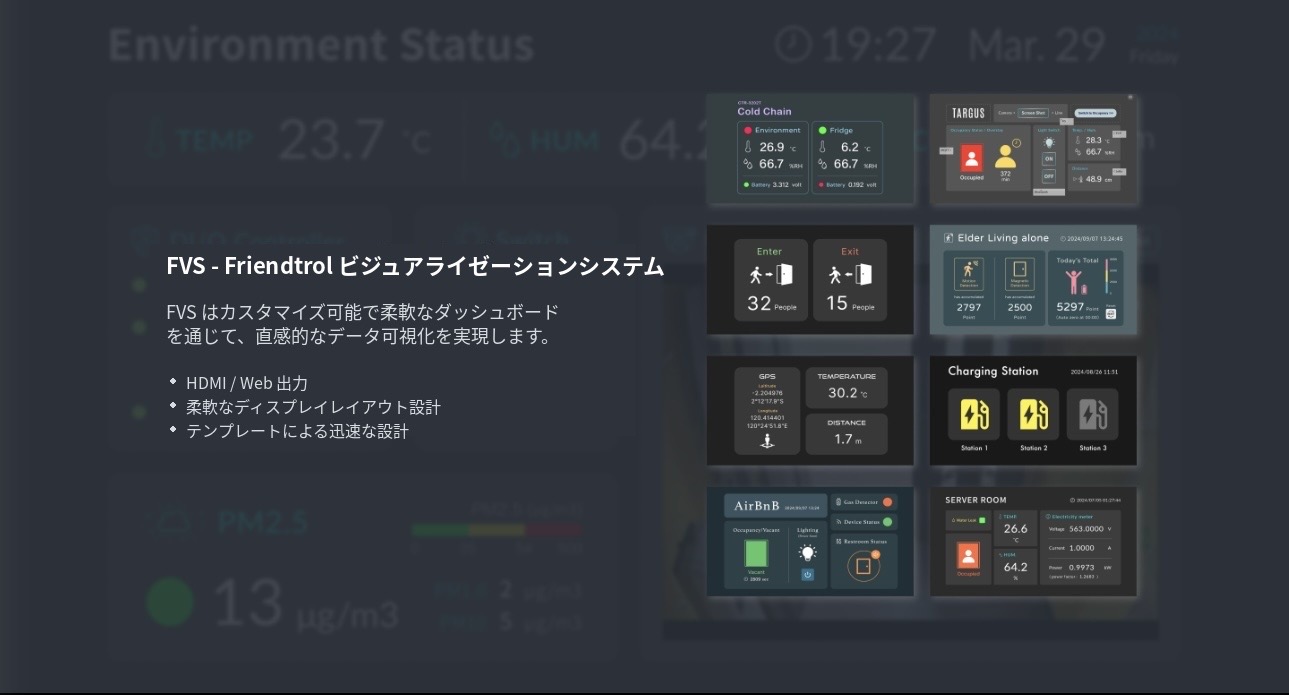Screen dimensions: 1289x695
Task: Click the DISTANCE 1.7 m tile
Action: click(846, 434)
